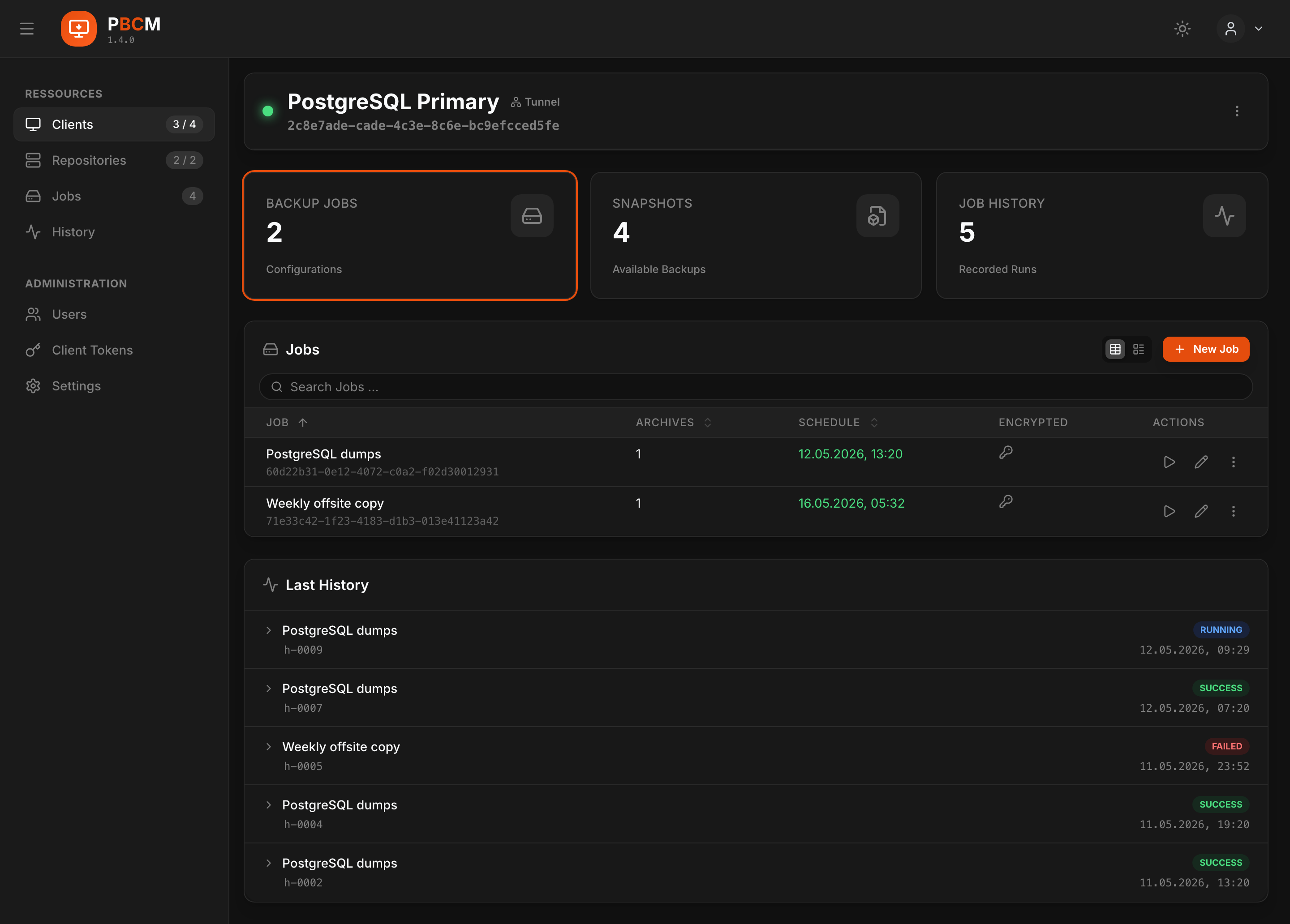Click schedule 16.05.2026, 05:32

coord(851,503)
